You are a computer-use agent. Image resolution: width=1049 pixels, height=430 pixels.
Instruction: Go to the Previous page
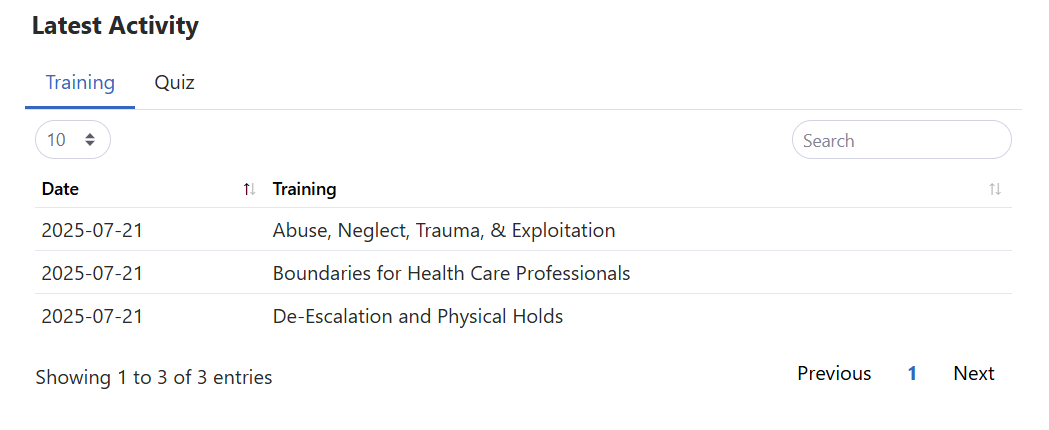(834, 374)
